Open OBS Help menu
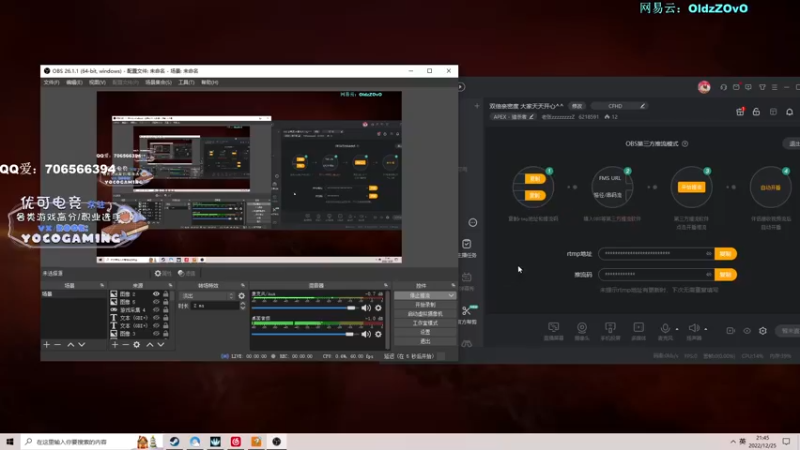 [209, 82]
